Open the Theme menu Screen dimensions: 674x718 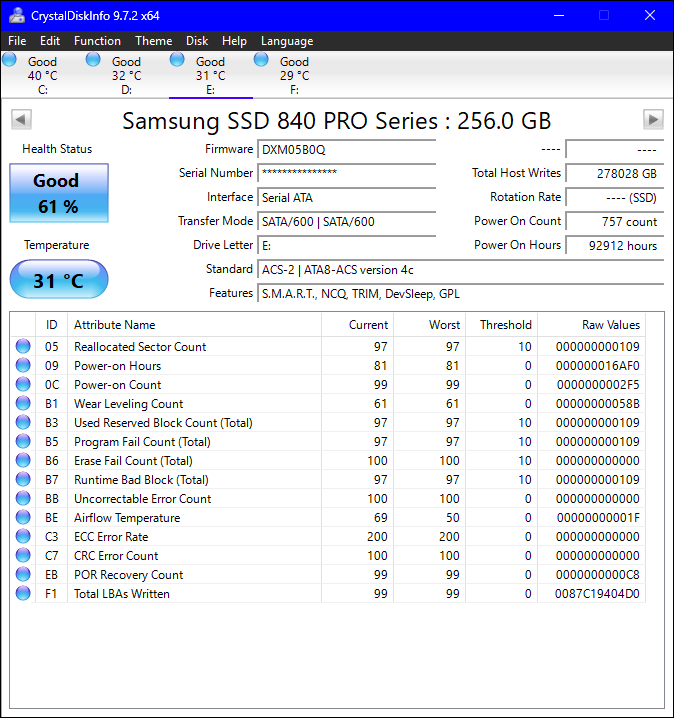coord(153,41)
